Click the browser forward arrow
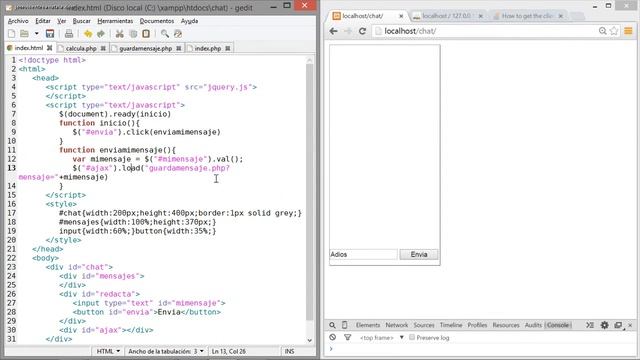 coord(348,31)
